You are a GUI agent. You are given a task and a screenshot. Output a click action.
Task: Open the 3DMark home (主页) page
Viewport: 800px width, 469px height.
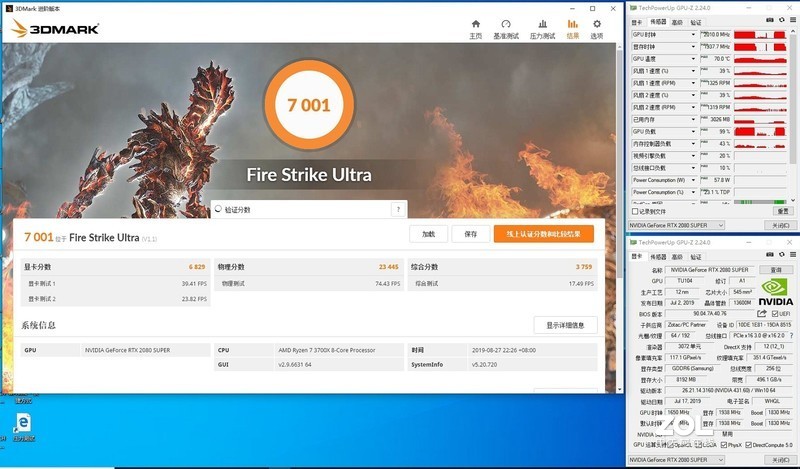pyautogui.click(x=476, y=29)
